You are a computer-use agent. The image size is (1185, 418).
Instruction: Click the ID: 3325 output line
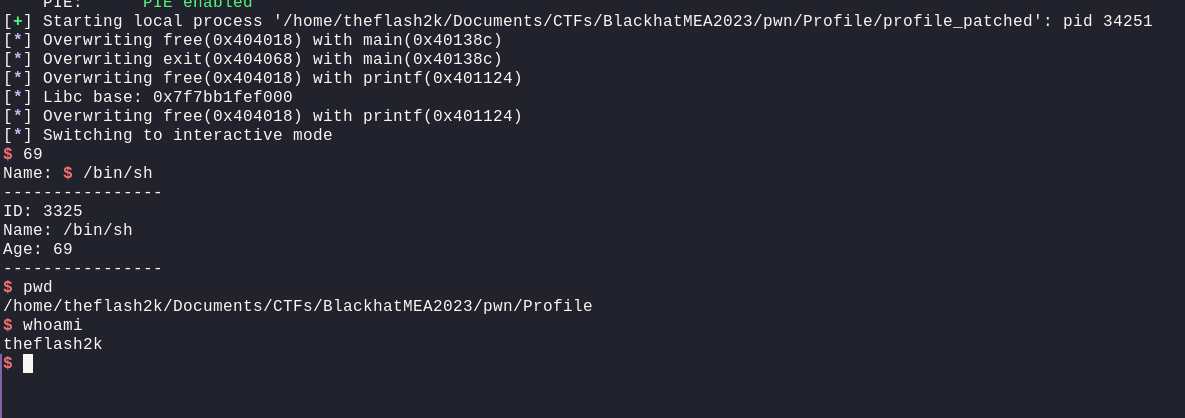(x=43, y=211)
